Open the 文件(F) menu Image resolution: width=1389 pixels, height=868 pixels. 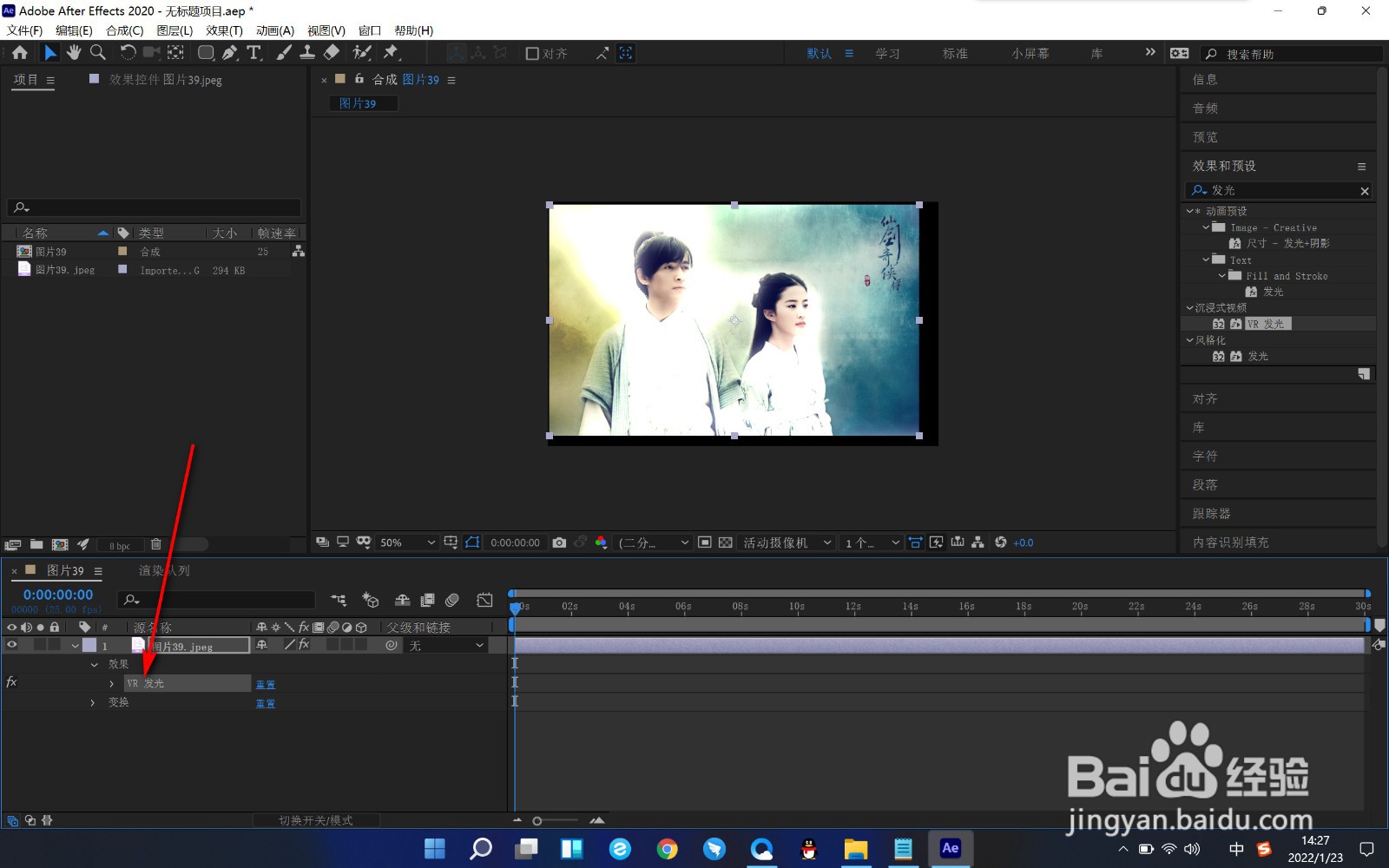(x=24, y=30)
